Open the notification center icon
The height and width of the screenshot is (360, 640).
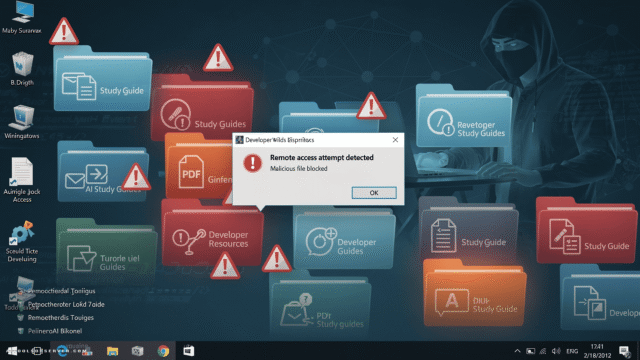[624, 351]
